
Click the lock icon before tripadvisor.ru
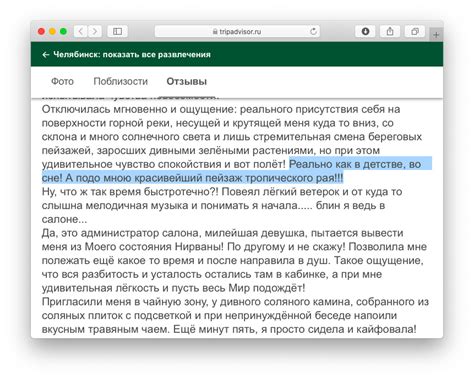tap(215, 32)
